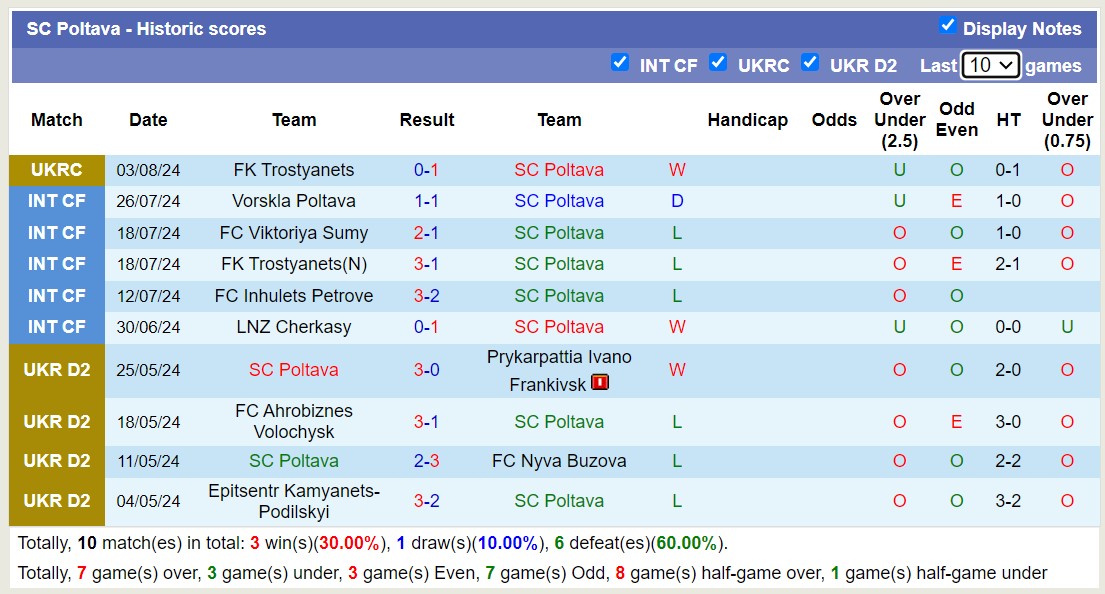The height and width of the screenshot is (594, 1105).
Task: Click the UKR D2 badge on the FC Nyva Buzova row
Action: pyautogui.click(x=57, y=461)
